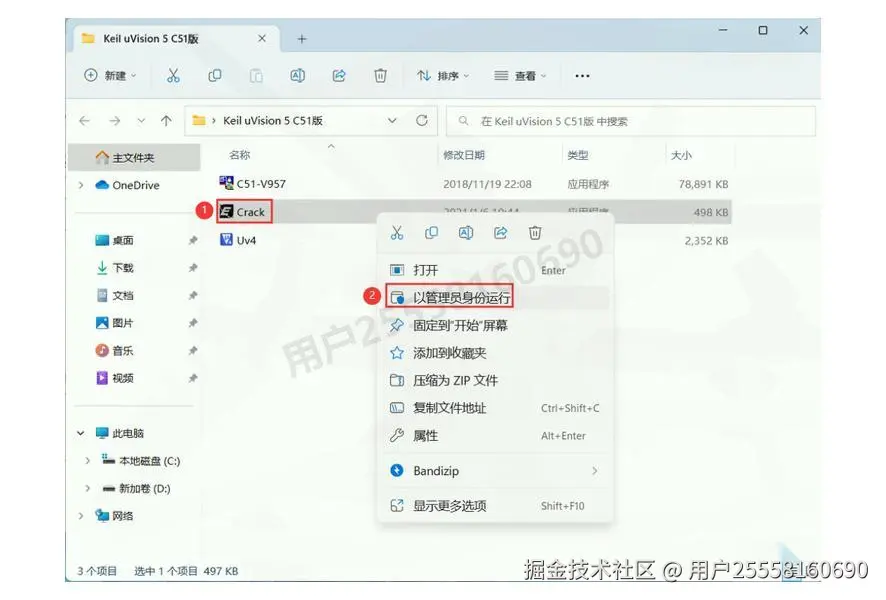Rename Crack using the context menu rename icon

[x=466, y=232]
